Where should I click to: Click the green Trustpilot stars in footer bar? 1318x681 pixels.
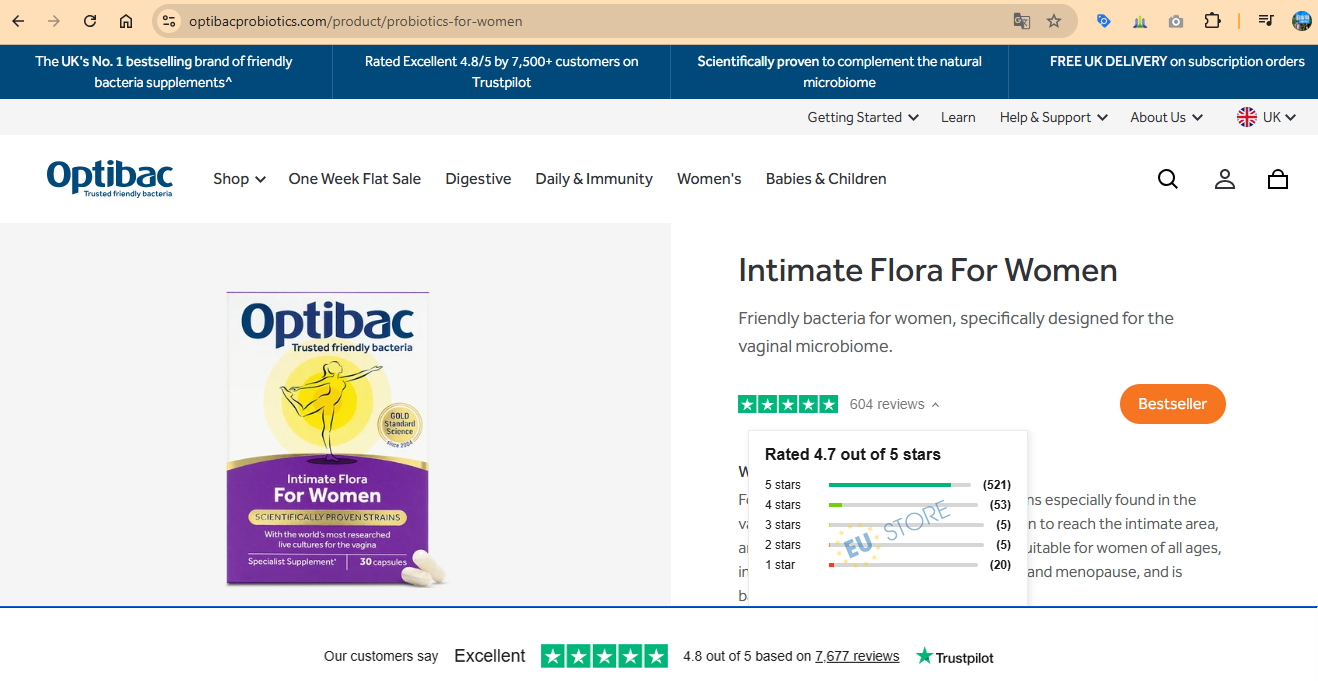(604, 656)
